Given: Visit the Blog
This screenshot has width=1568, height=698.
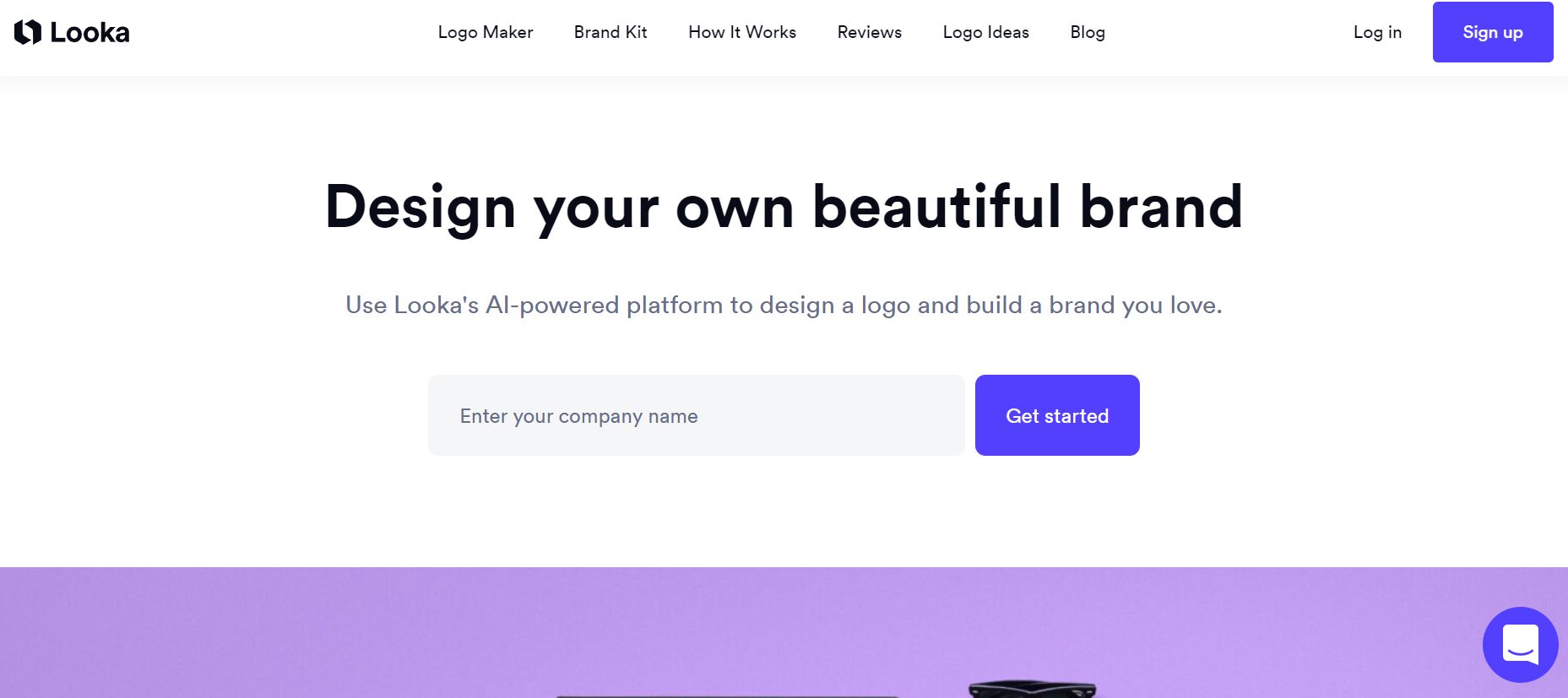Looking at the screenshot, I should point(1088,32).
